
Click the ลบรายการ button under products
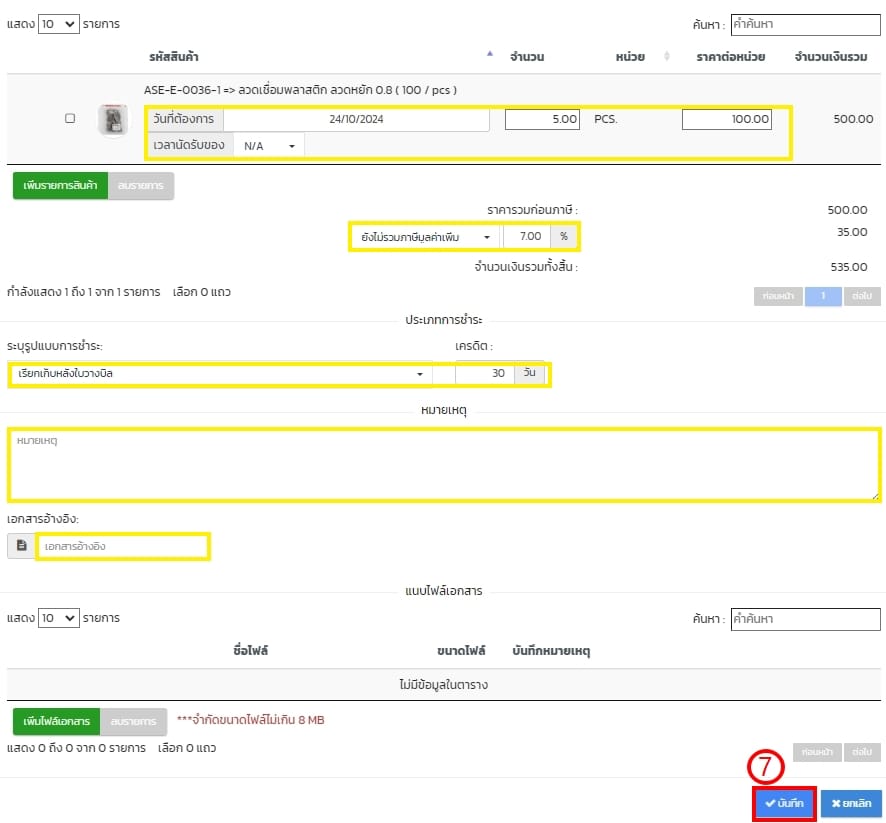click(x=141, y=187)
